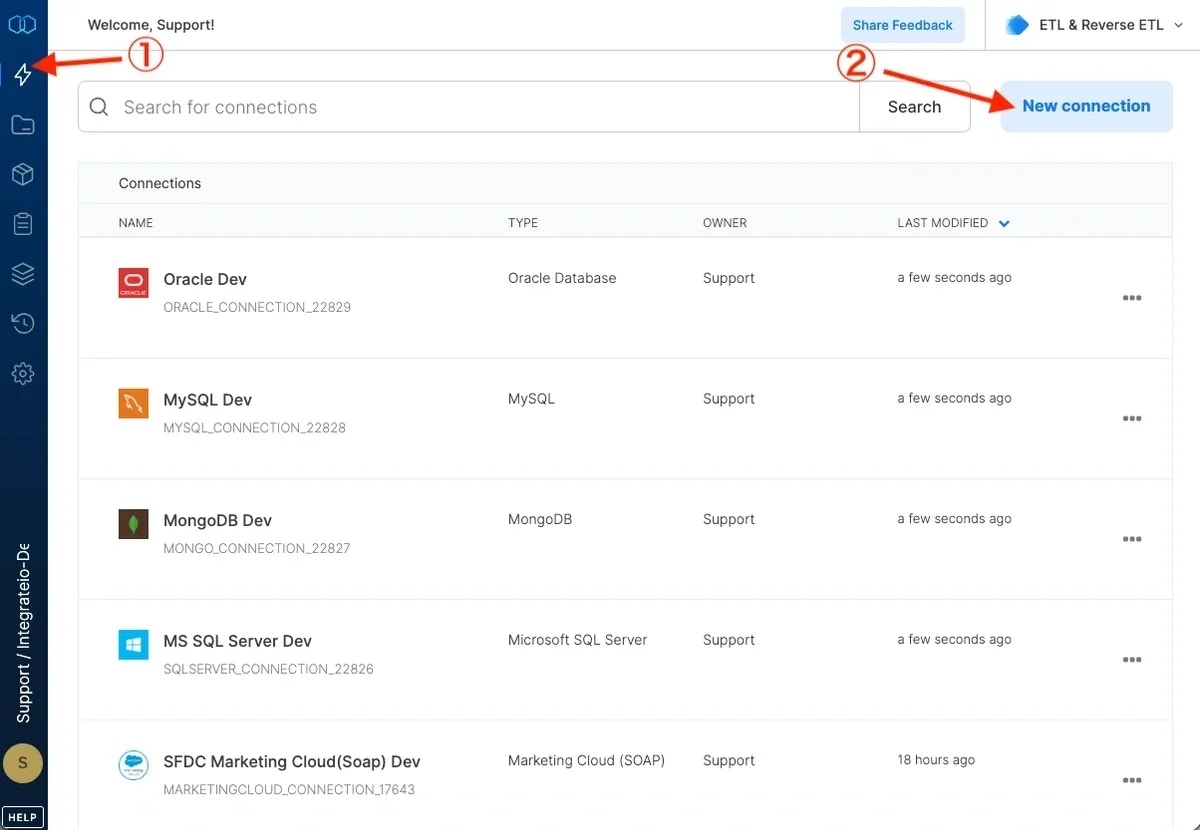The width and height of the screenshot is (1200, 830).
Task: Click the Oracle logo icon
Action: 133,283
